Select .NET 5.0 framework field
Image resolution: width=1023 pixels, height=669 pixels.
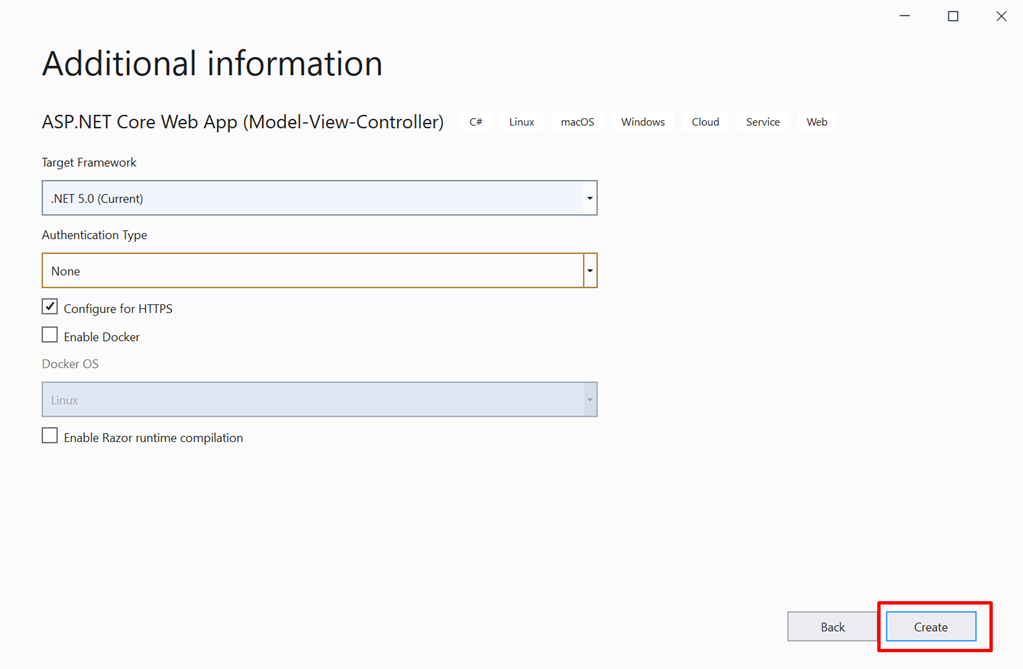pos(300,197)
